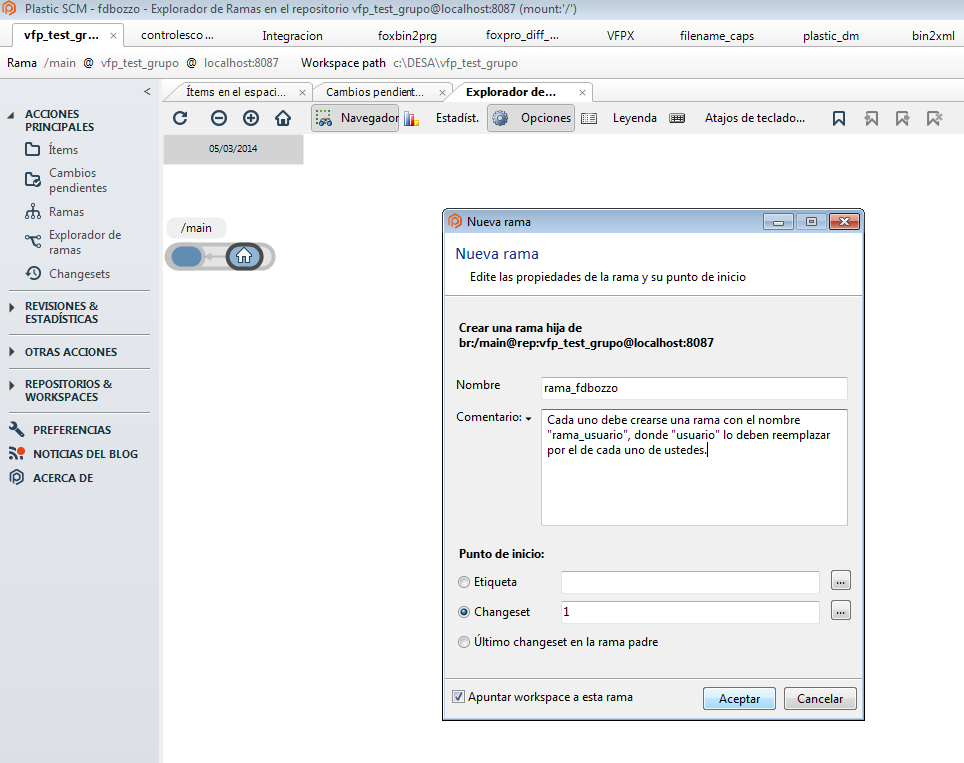964x763 pixels.
Task: Open PREFERENCIAS settings
Action: click(x=60, y=430)
